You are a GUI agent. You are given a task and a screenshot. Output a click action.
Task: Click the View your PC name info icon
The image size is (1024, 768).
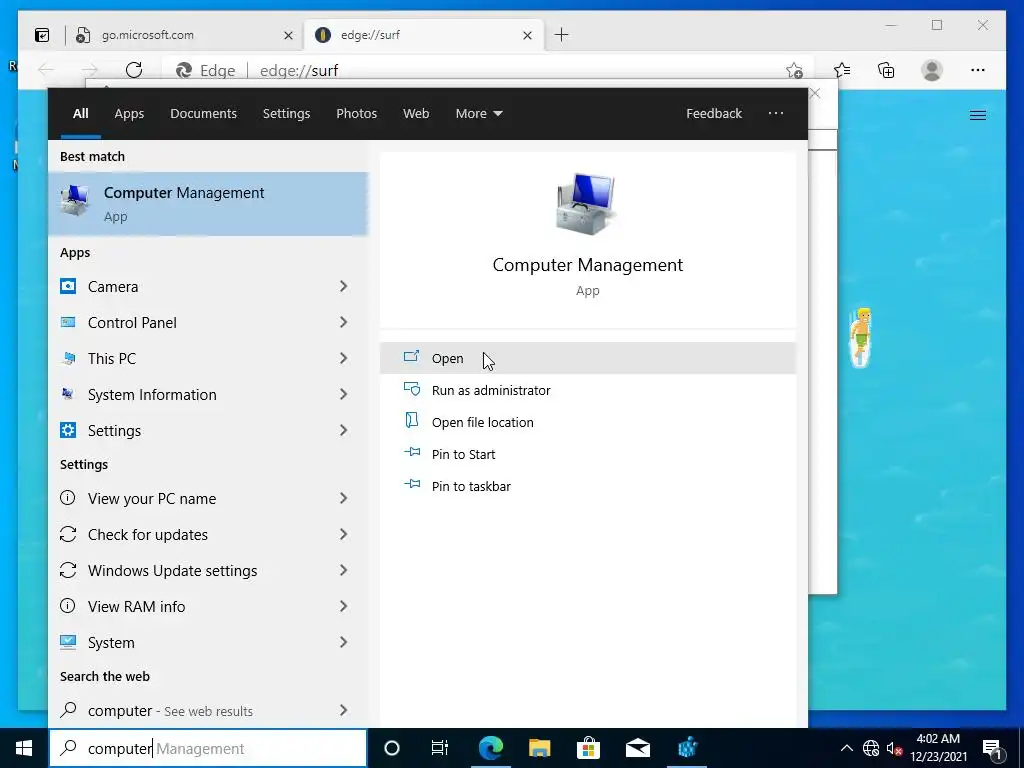67,498
